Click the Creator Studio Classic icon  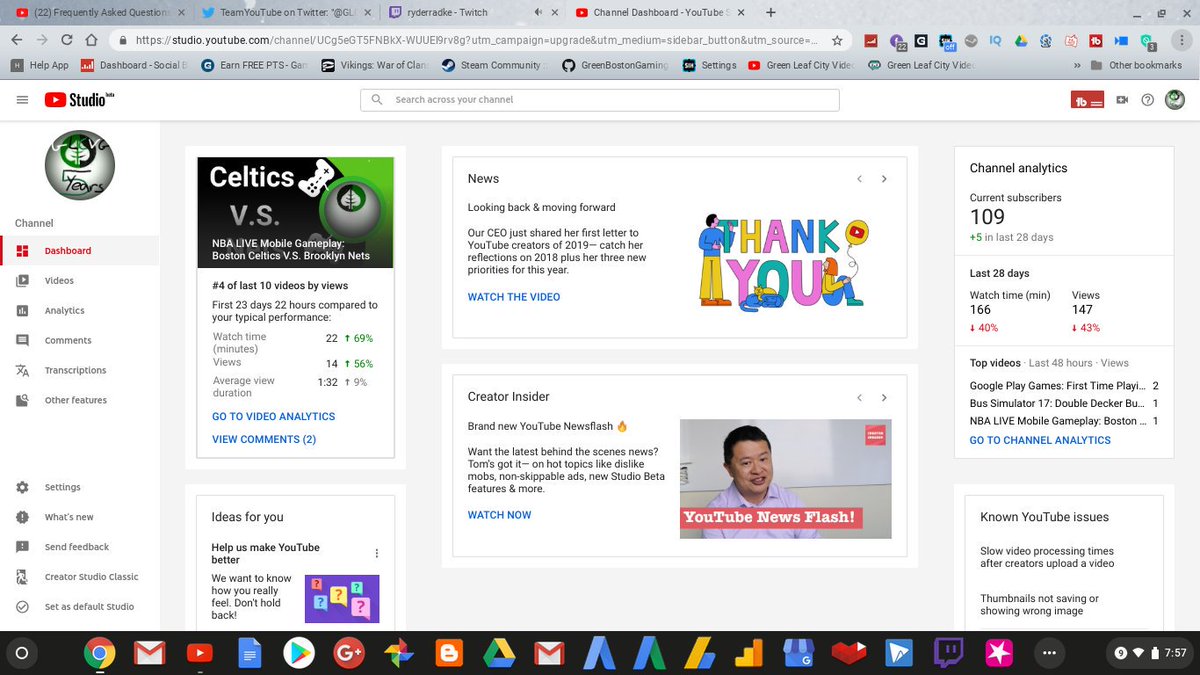(22, 577)
